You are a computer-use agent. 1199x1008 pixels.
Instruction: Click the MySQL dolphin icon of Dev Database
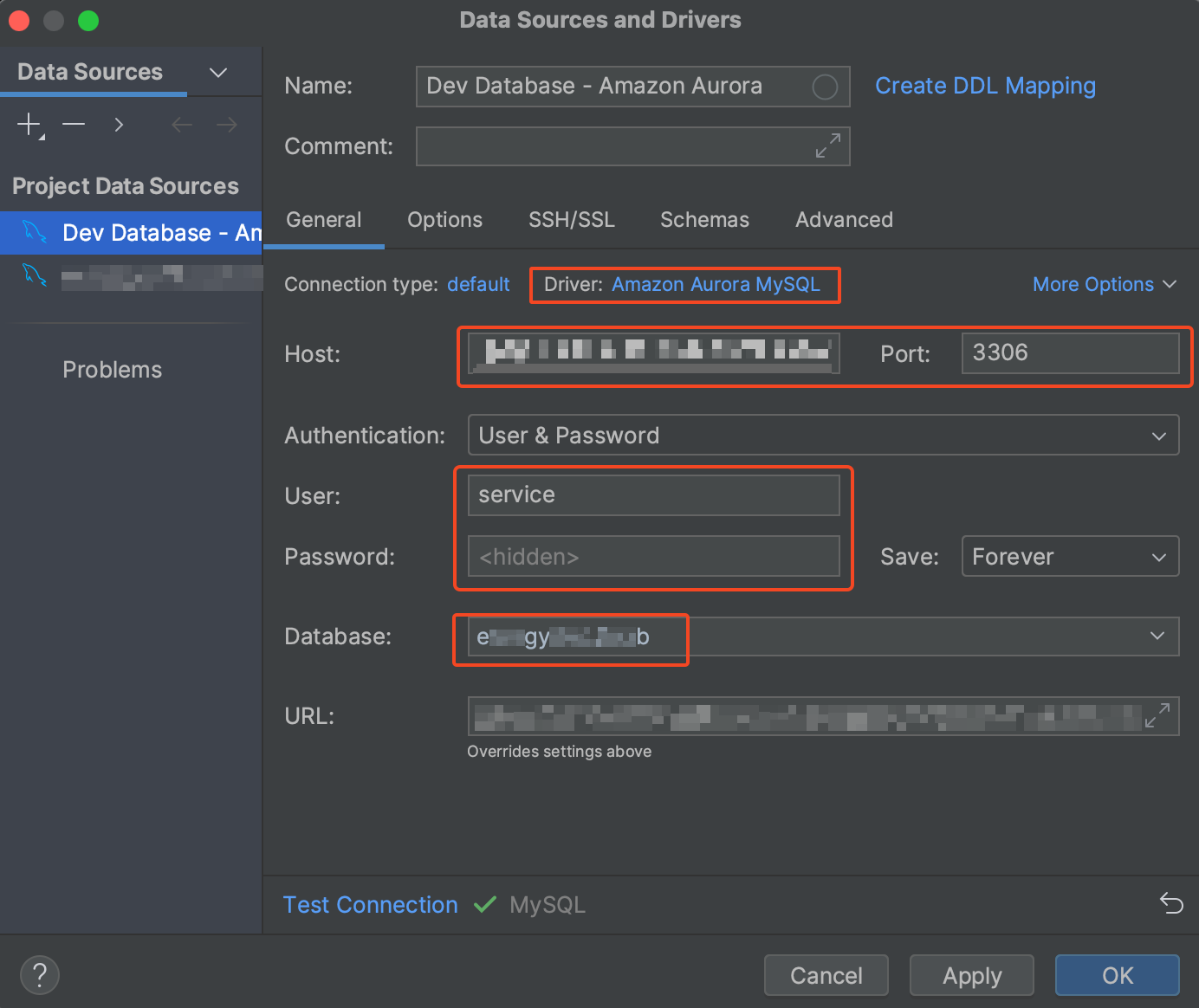point(34,232)
